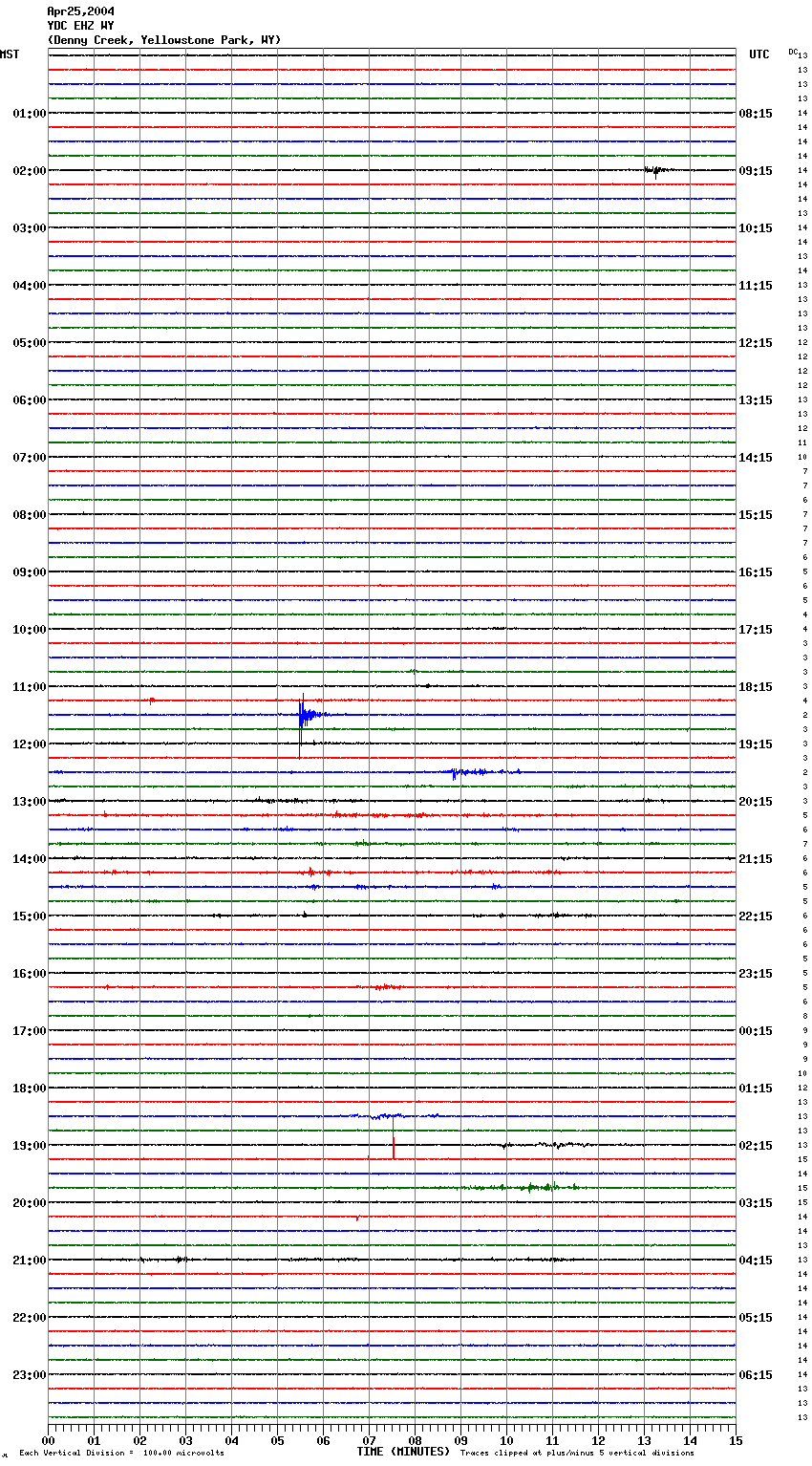Viewport: 812px width, 1466px height.
Task: Select the 02:00 MST time label
Action: click(30, 171)
